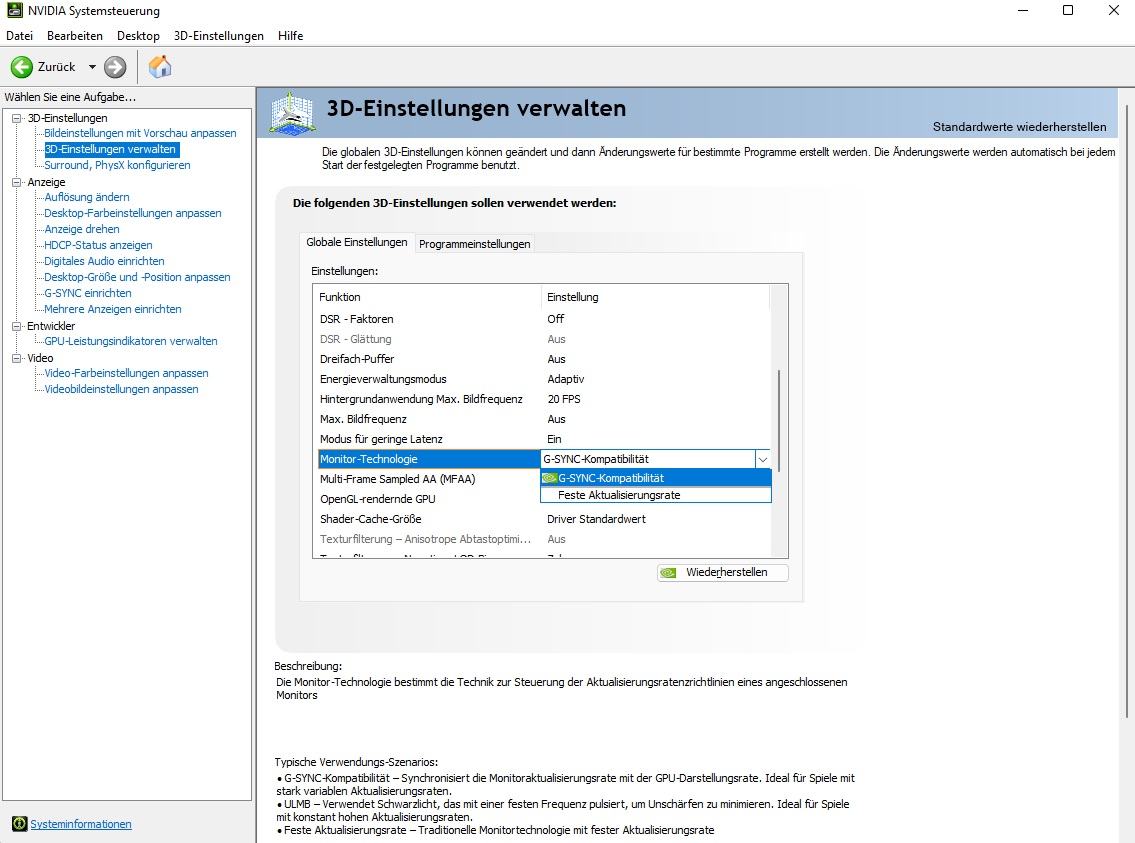Go to the home page via the house icon
The image size is (1135, 843).
[160, 67]
